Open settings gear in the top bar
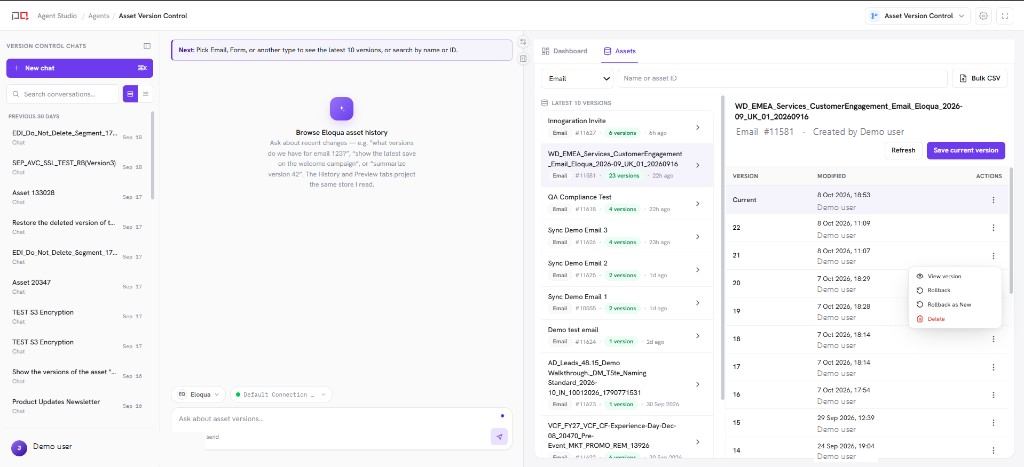The height and width of the screenshot is (467, 1024). coord(984,16)
